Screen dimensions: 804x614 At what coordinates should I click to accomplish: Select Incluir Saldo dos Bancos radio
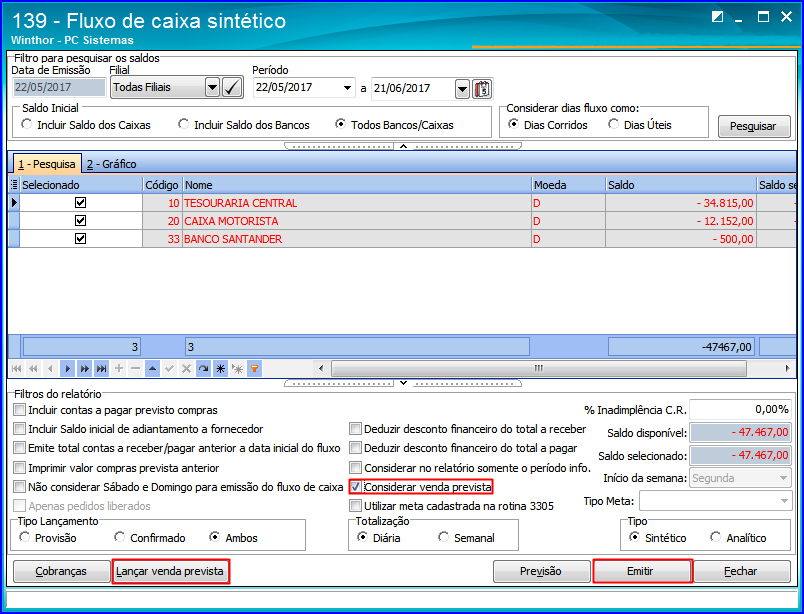(183, 124)
